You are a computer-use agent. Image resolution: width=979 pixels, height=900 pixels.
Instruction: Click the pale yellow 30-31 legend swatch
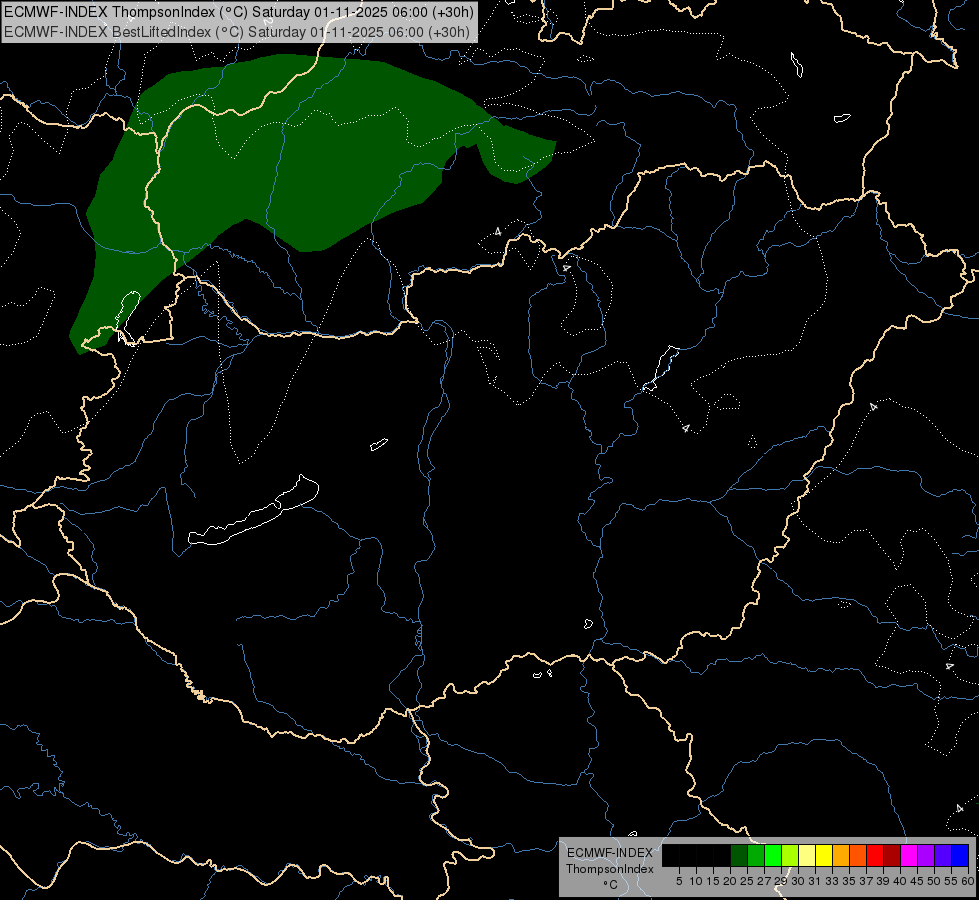807,855
